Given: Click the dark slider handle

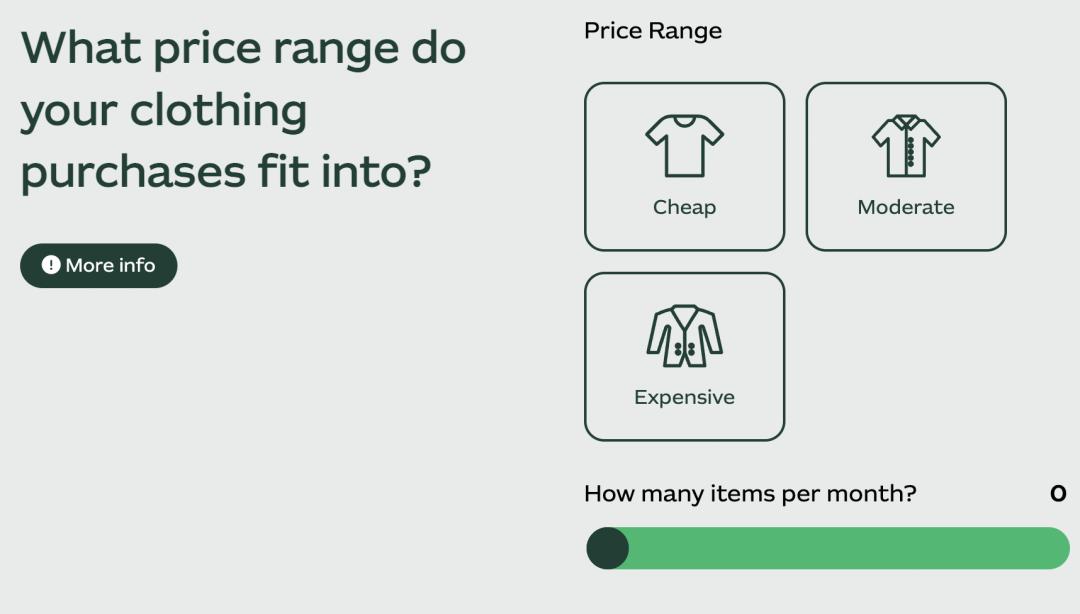Looking at the screenshot, I should (607, 548).
